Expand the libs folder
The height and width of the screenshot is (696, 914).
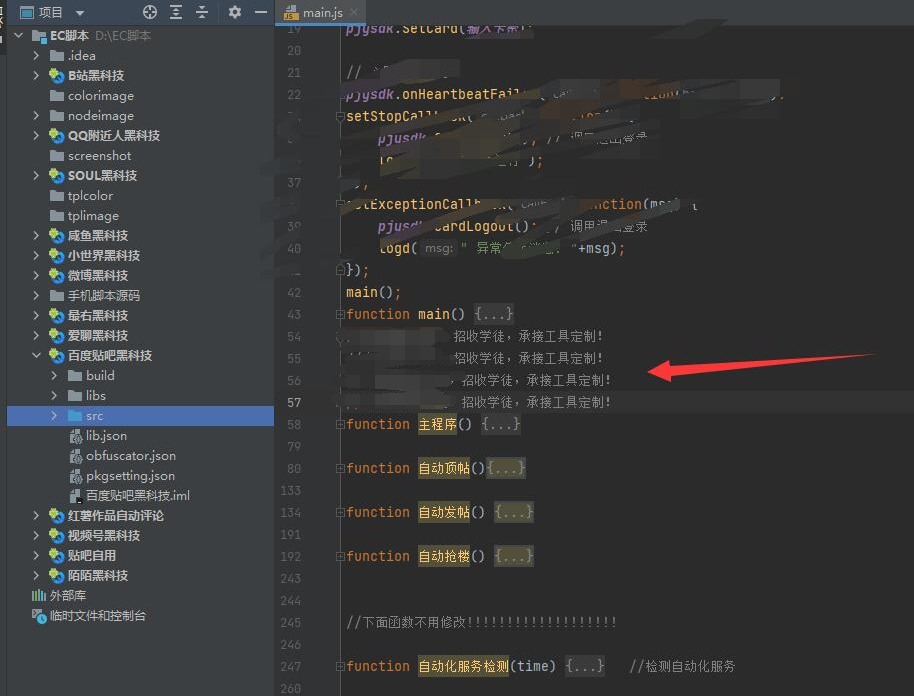[54, 396]
